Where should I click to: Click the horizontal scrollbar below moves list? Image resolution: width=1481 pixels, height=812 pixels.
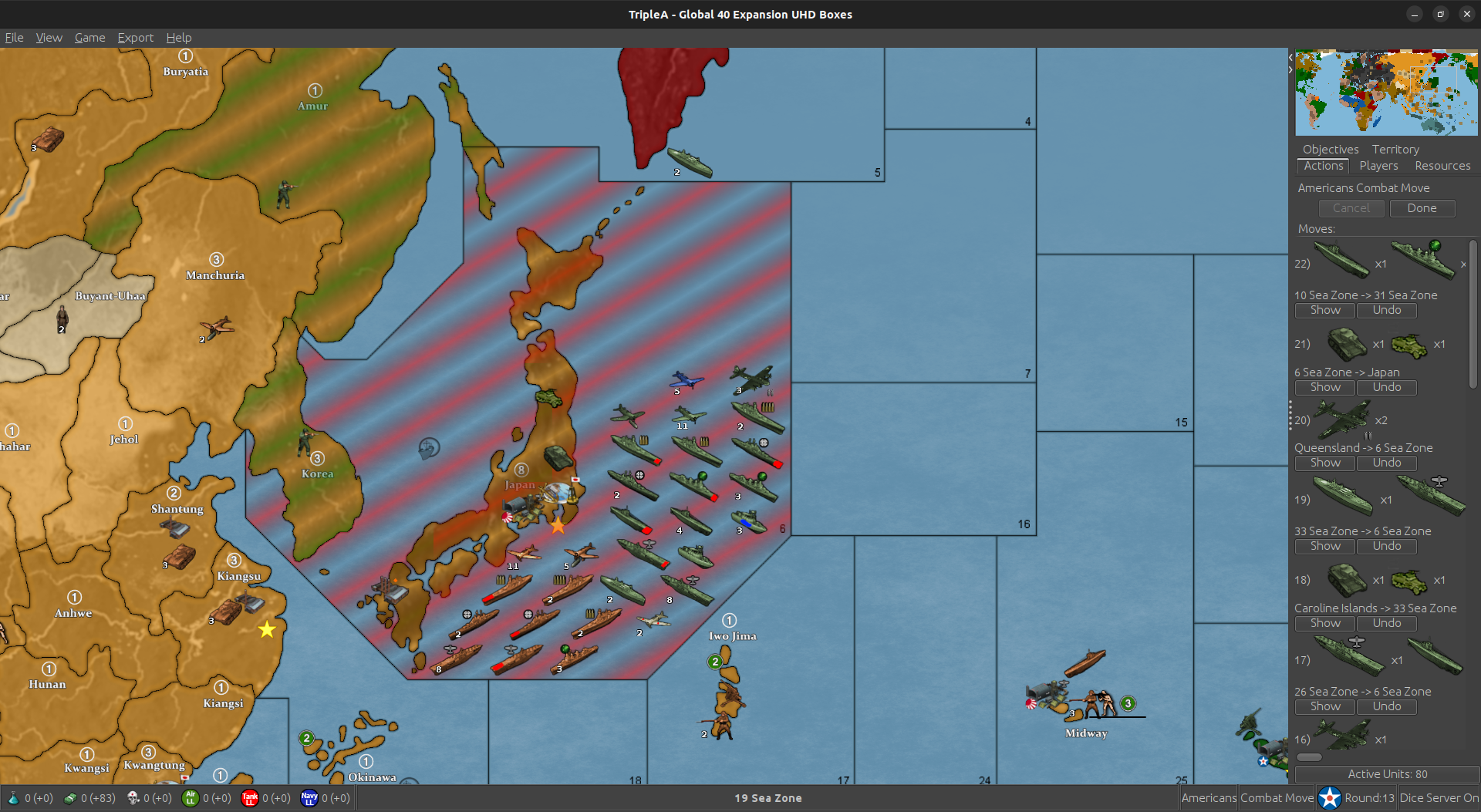tap(1309, 757)
